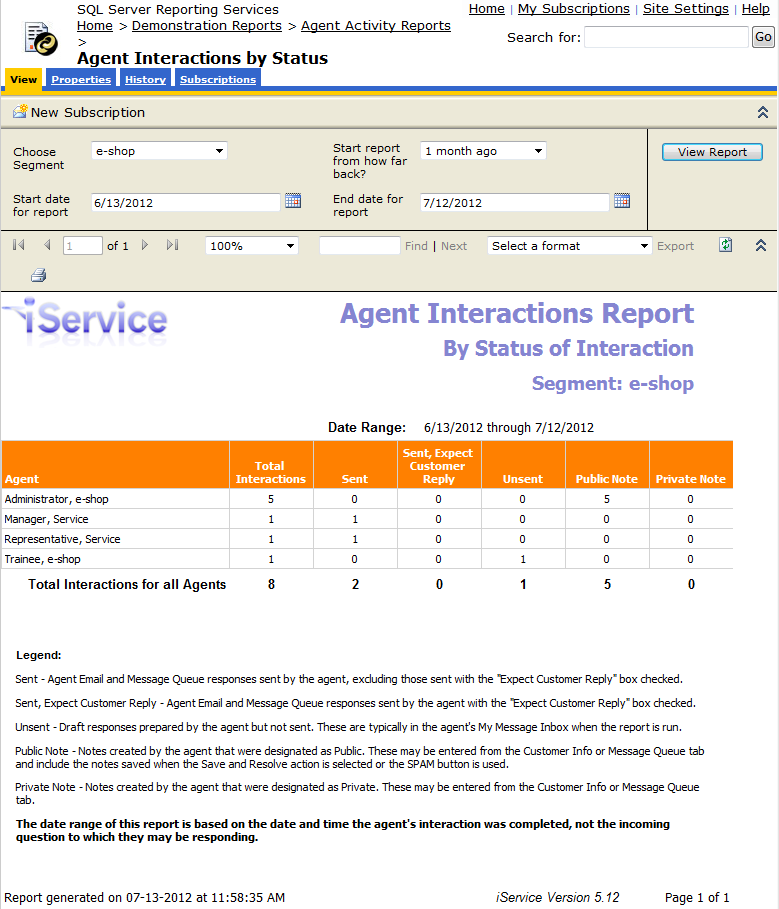The width and height of the screenshot is (779, 909).
Task: Click the date range '6/13/2012 through 7/12/2012'
Action: 509,428
